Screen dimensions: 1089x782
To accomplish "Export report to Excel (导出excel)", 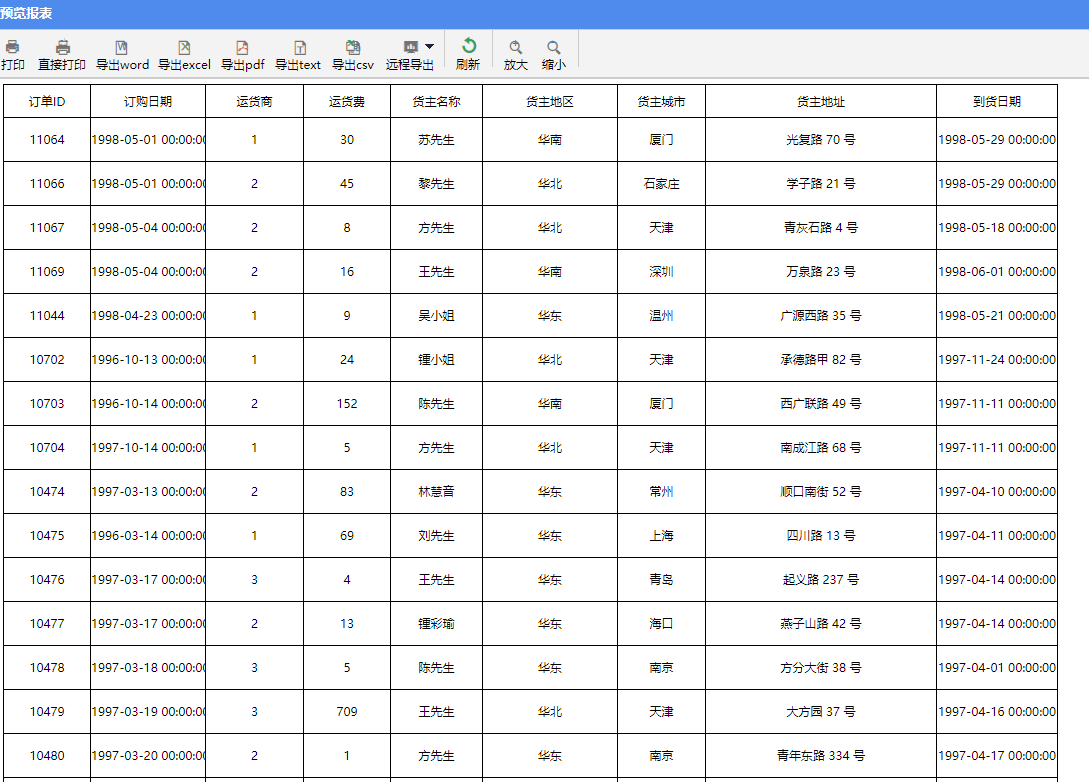I will click(x=184, y=48).
